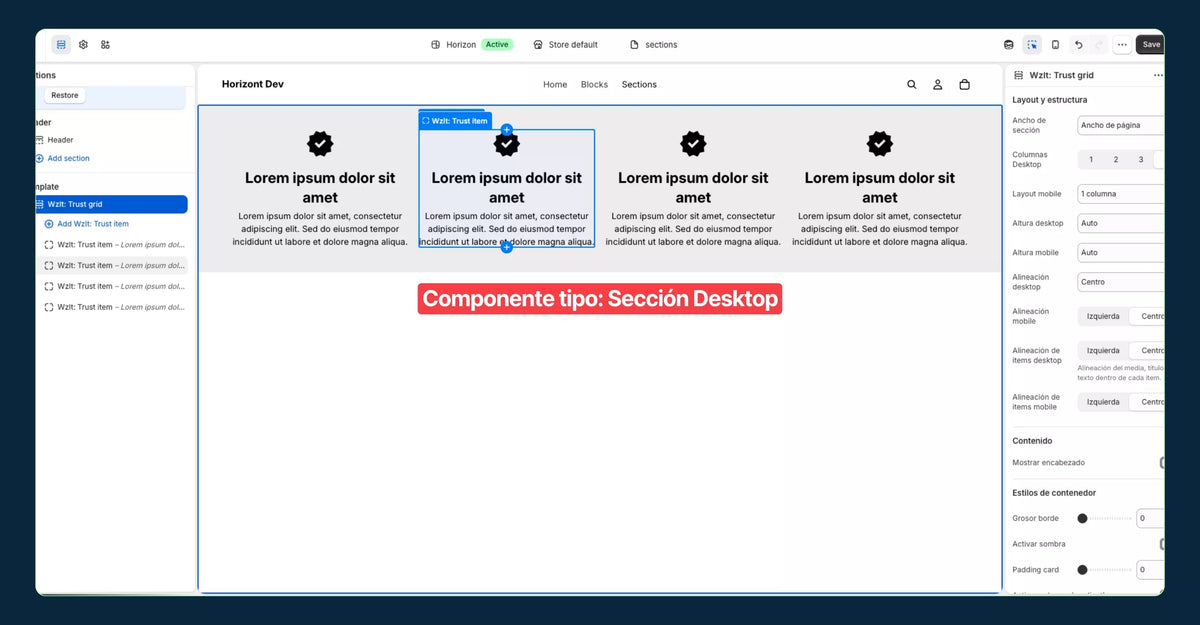Click the search icon in store preview header
The image size is (1200, 625).
coord(912,85)
